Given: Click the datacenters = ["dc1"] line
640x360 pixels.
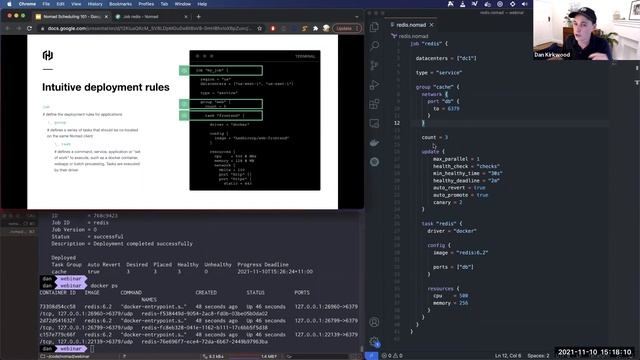Looking at the screenshot, I should 446,58.
